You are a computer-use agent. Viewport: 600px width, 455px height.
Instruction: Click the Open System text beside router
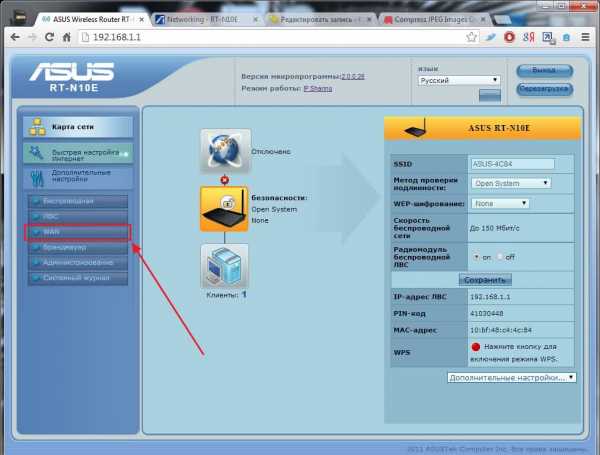click(x=274, y=209)
